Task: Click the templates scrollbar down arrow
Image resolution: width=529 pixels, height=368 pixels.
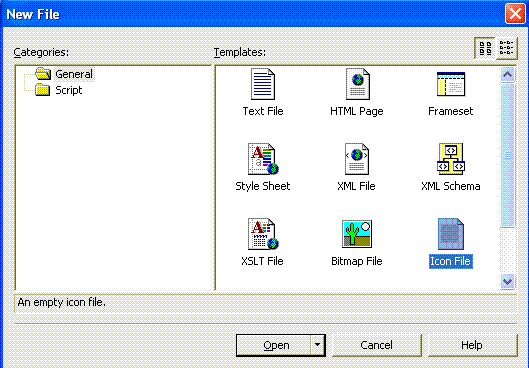Action: [508, 282]
